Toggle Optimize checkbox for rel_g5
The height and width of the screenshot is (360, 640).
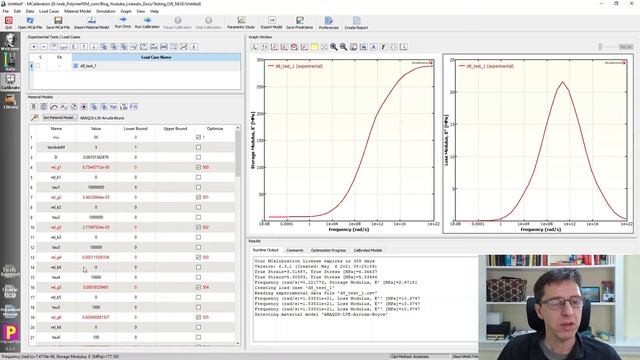(x=198, y=287)
